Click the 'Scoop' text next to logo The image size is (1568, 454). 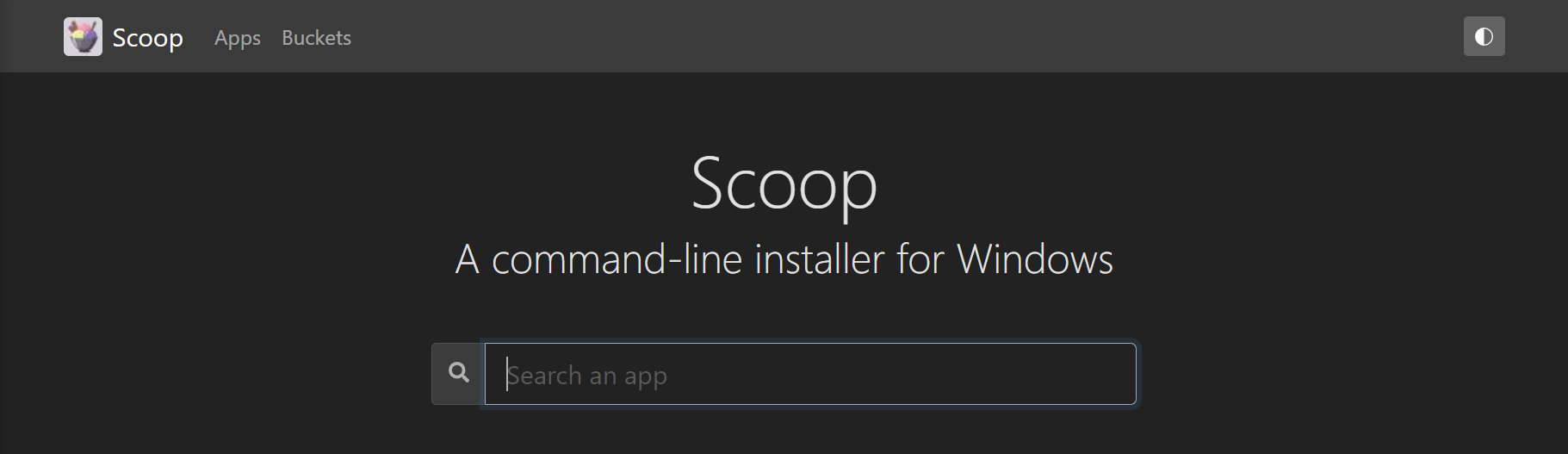coord(147,38)
